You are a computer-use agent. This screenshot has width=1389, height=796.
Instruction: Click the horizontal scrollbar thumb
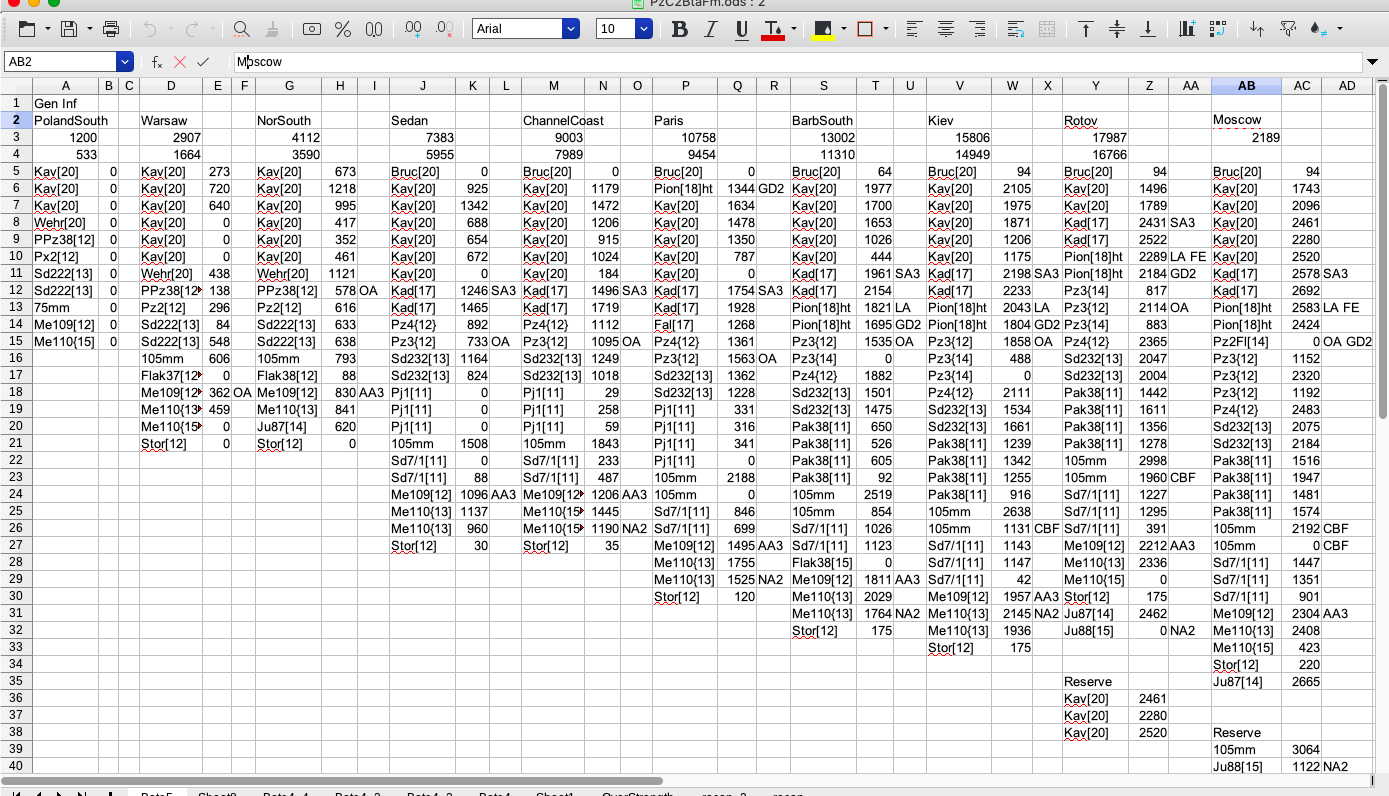click(x=331, y=781)
